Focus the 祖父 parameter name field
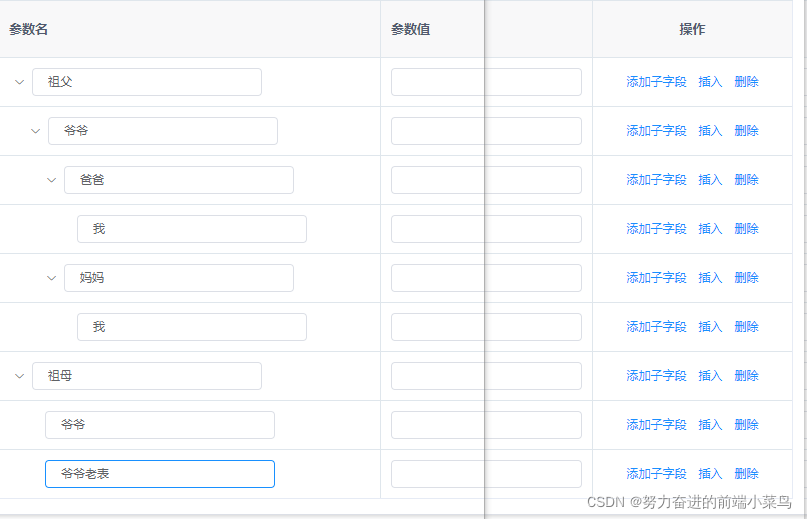807x519 pixels. click(x=147, y=82)
